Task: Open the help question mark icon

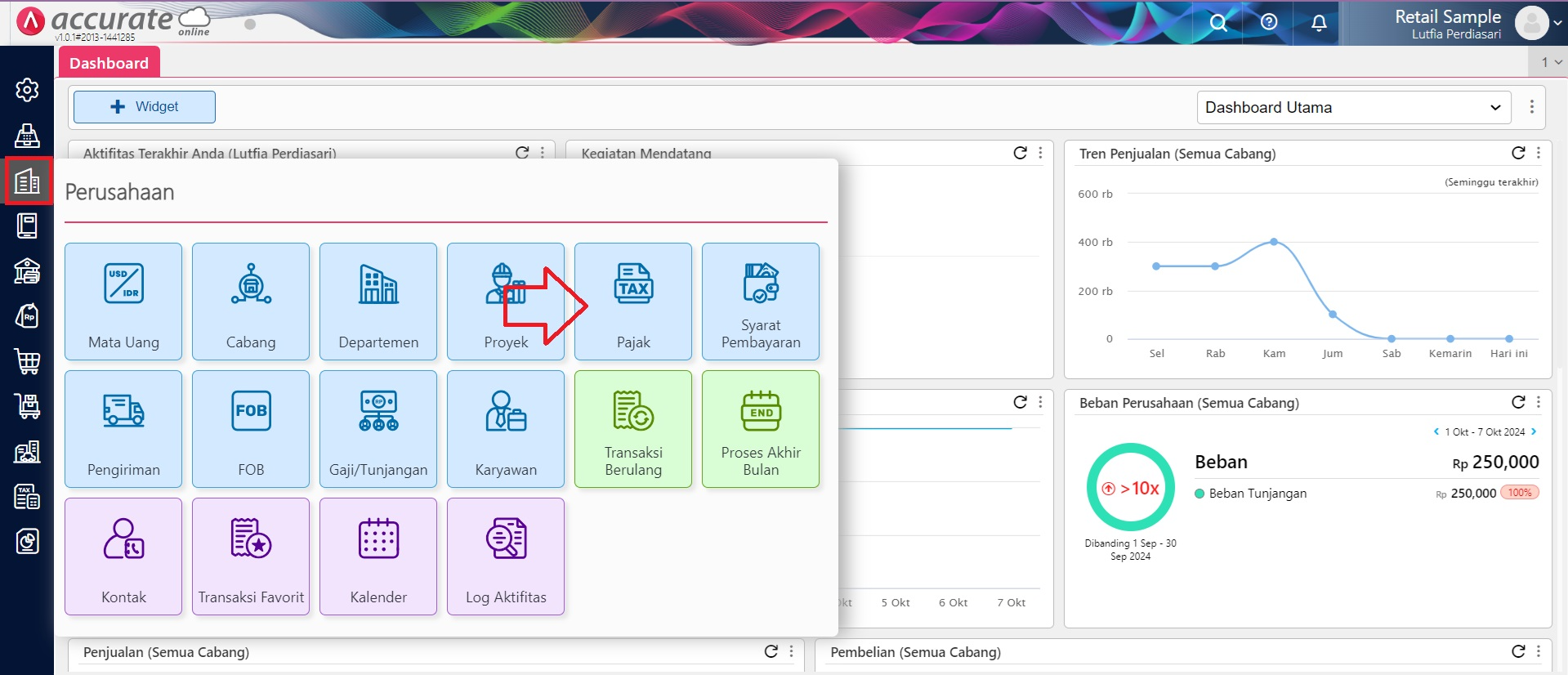Action: [x=1269, y=22]
